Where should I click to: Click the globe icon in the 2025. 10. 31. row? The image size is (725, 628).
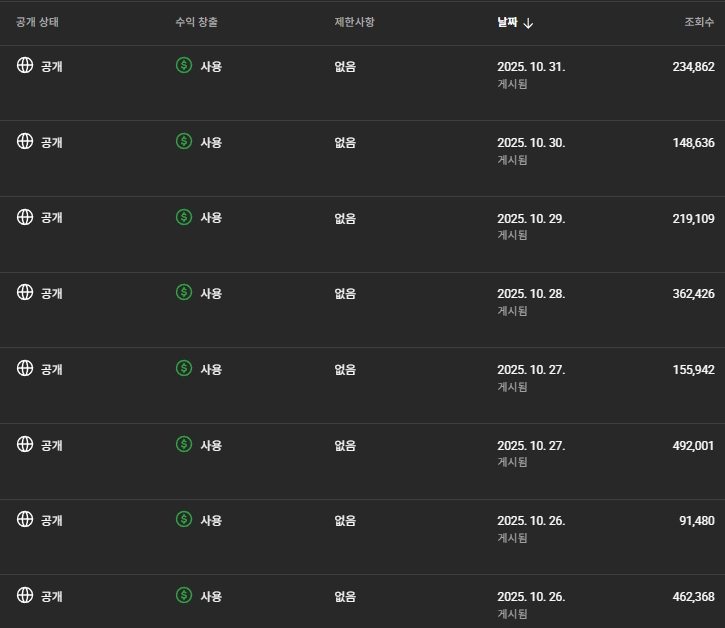pyautogui.click(x=25, y=65)
